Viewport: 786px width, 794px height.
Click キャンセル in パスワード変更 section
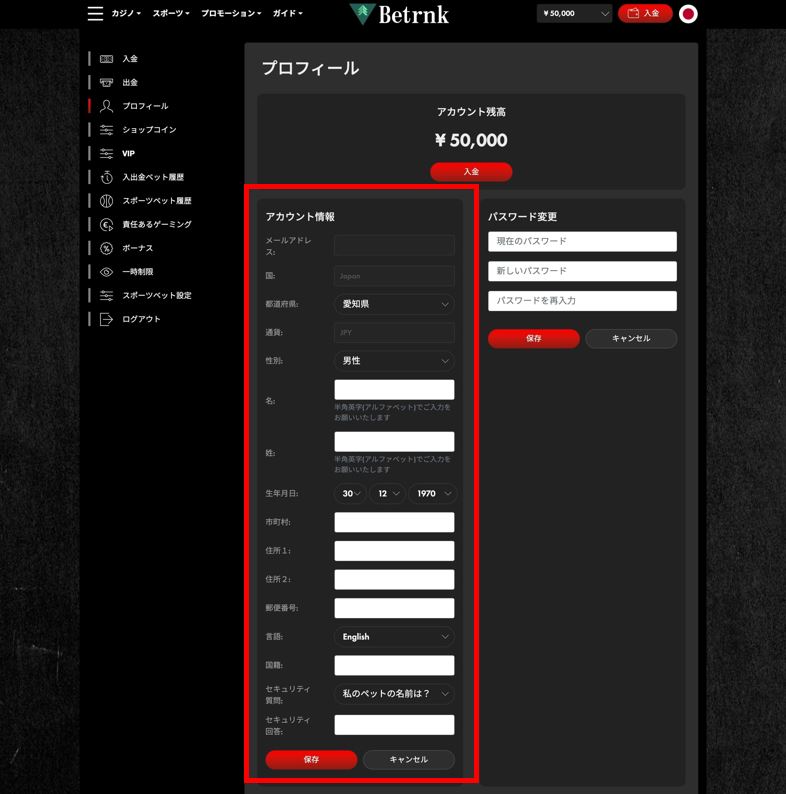(631, 338)
